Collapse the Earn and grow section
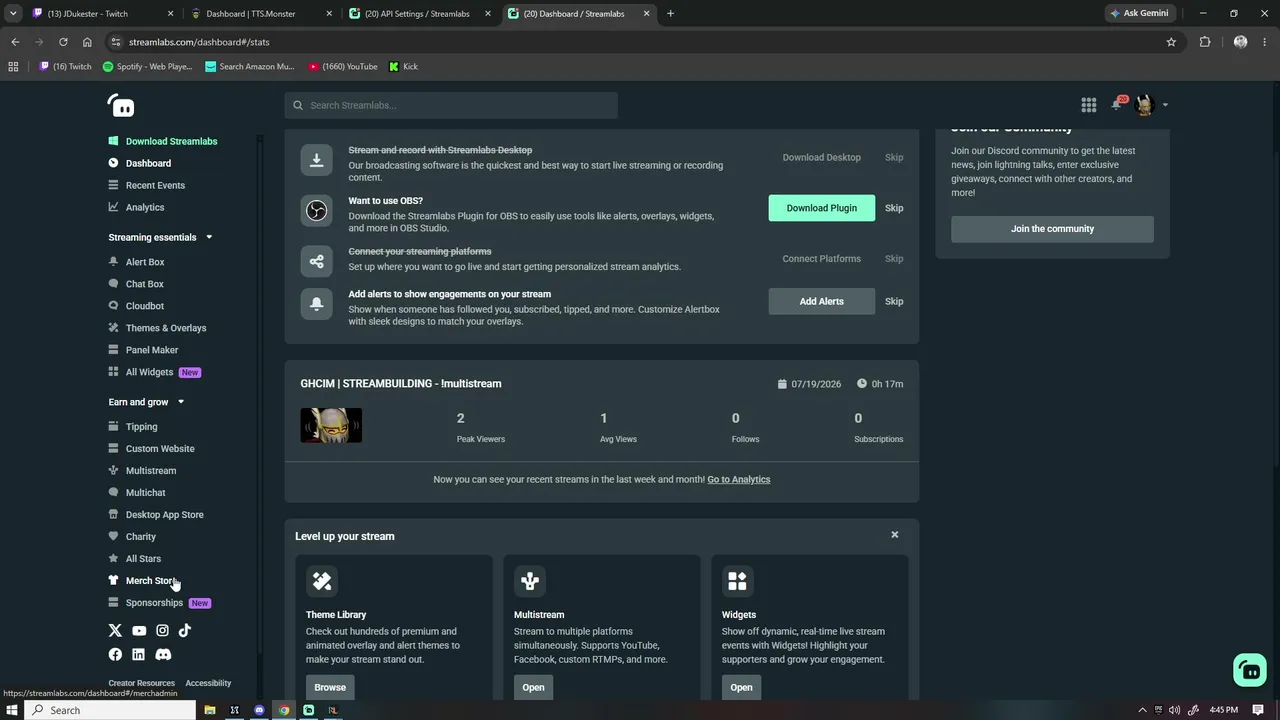The image size is (1280, 720). (x=181, y=402)
